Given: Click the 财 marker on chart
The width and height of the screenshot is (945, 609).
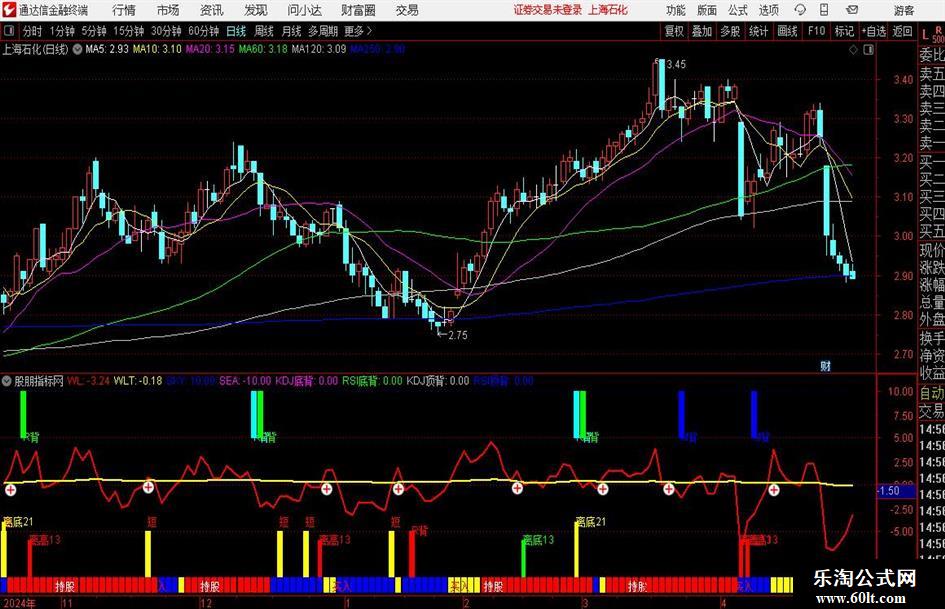Looking at the screenshot, I should (x=826, y=365).
